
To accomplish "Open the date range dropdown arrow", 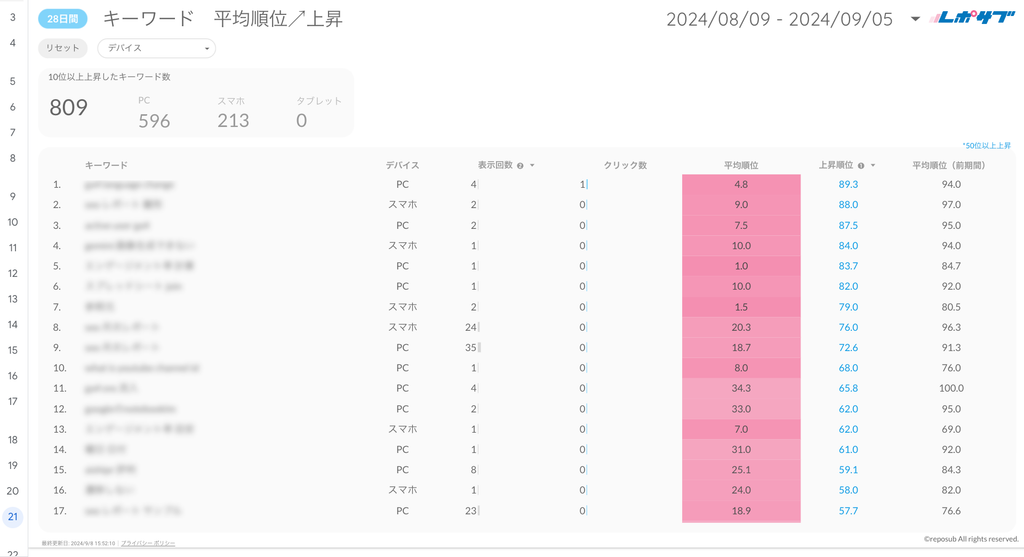I will coord(915,19).
